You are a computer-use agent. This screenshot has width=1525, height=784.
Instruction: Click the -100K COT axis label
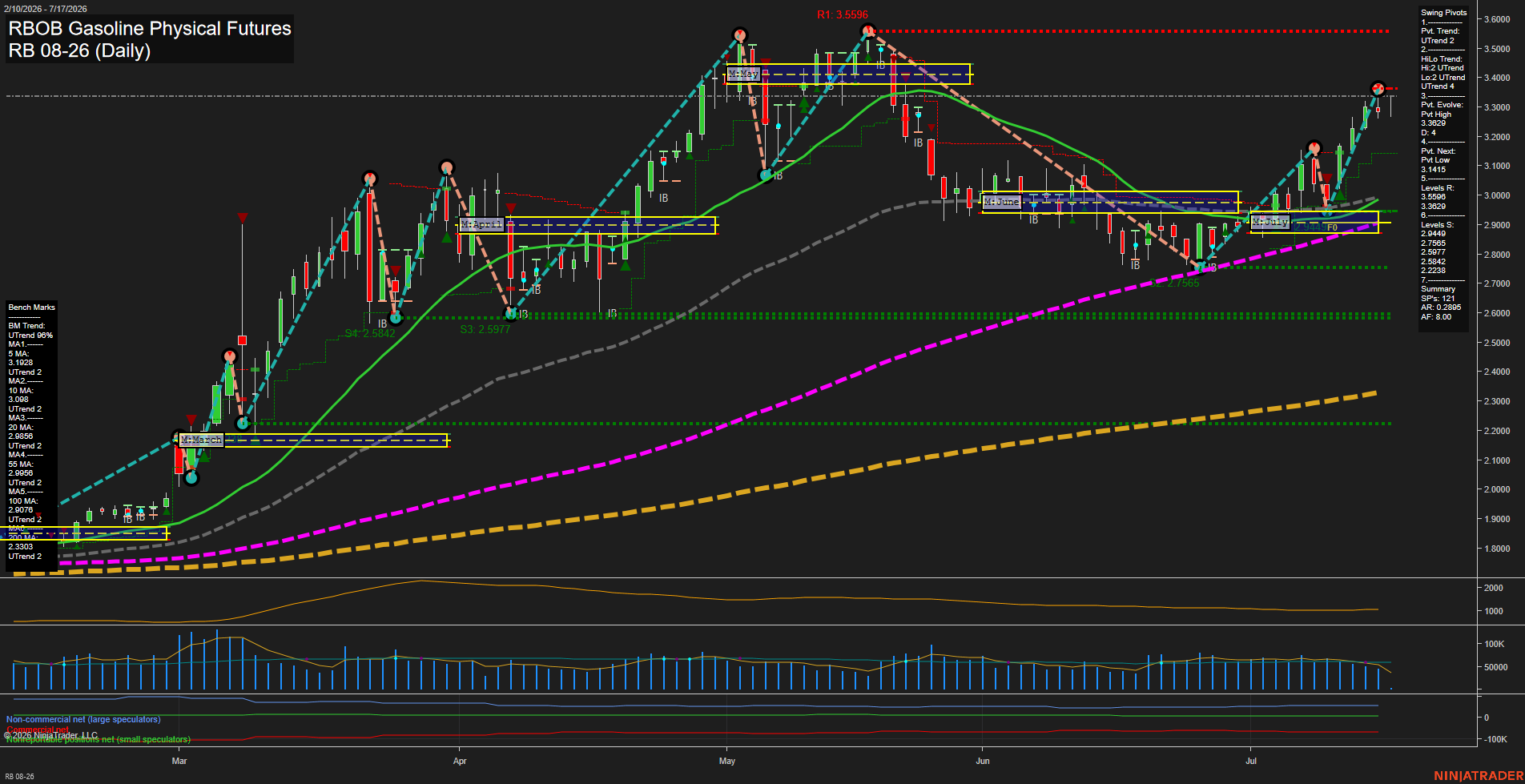[1496, 739]
